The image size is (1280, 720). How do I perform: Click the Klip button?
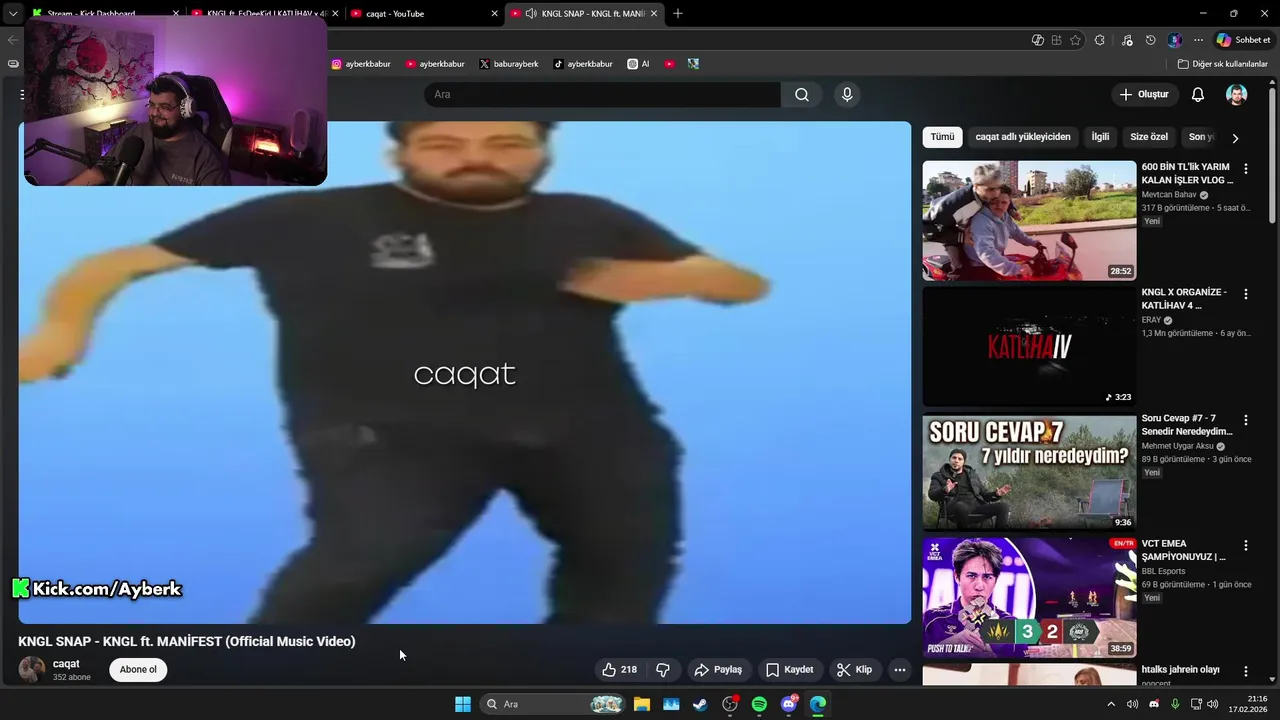pyautogui.click(x=855, y=670)
